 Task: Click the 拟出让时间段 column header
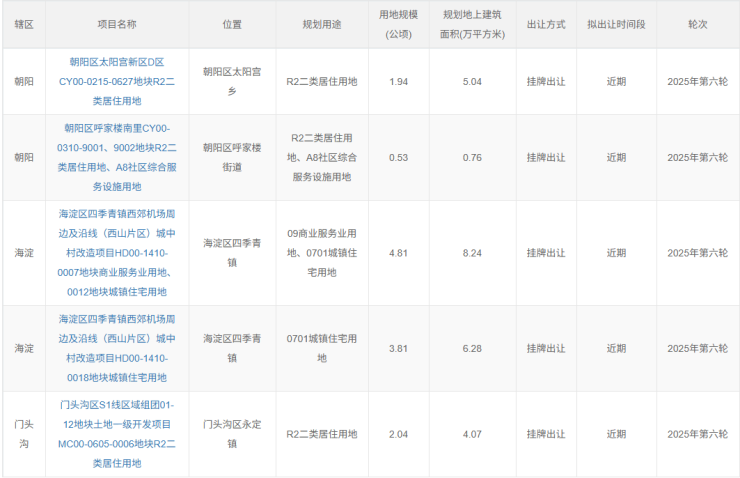(616, 23)
